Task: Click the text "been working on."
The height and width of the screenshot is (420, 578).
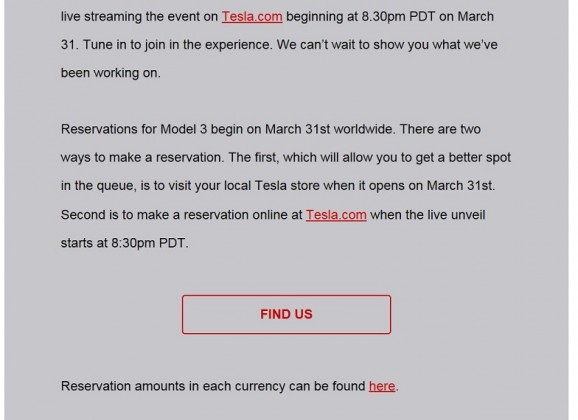Action: pyautogui.click(x=111, y=73)
